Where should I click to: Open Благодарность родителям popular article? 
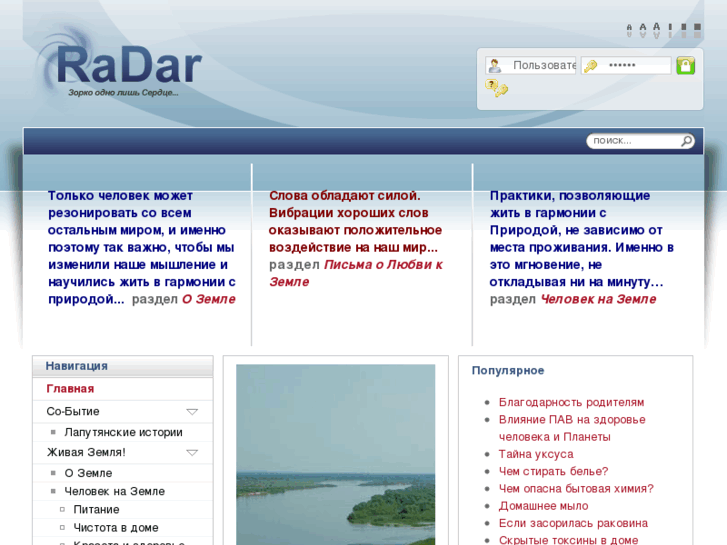click(571, 402)
